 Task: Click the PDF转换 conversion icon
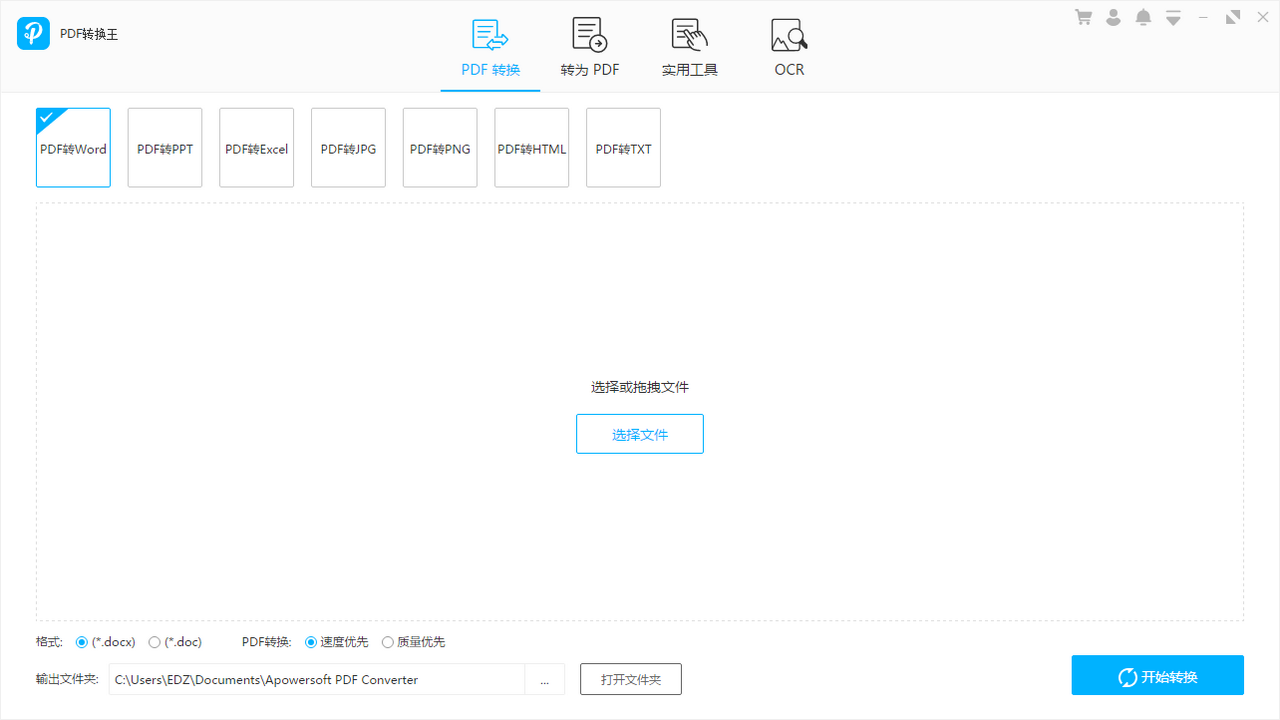490,35
